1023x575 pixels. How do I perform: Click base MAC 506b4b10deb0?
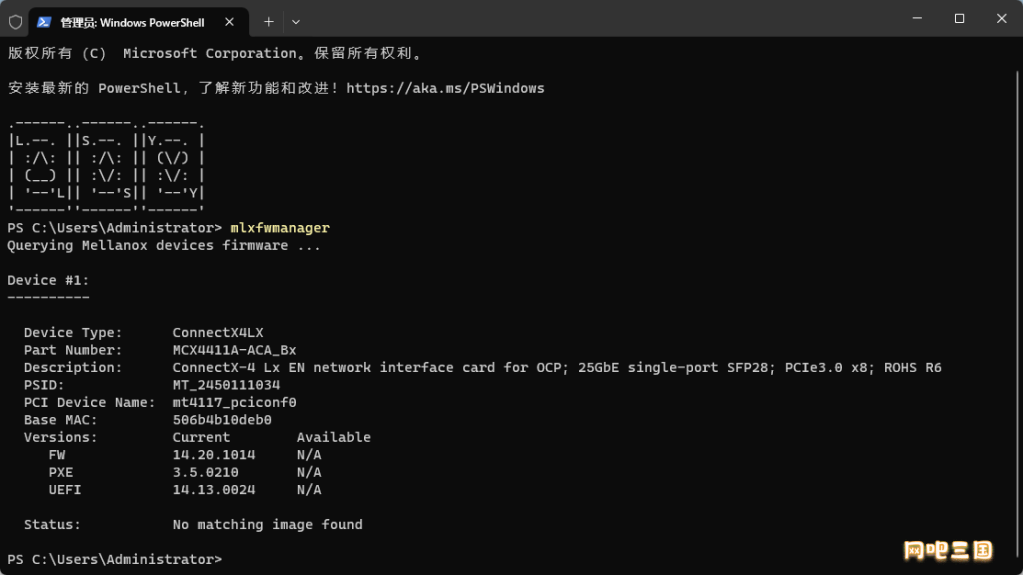coord(222,420)
